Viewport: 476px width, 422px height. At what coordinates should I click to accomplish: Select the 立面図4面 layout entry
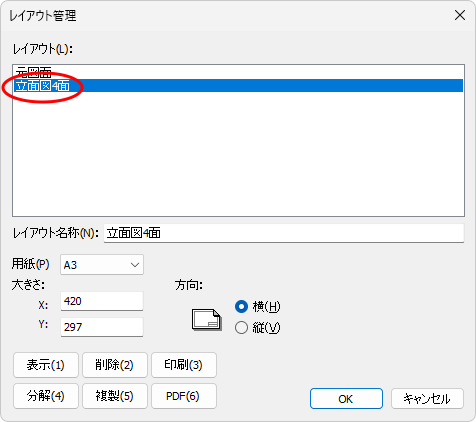coord(238,86)
